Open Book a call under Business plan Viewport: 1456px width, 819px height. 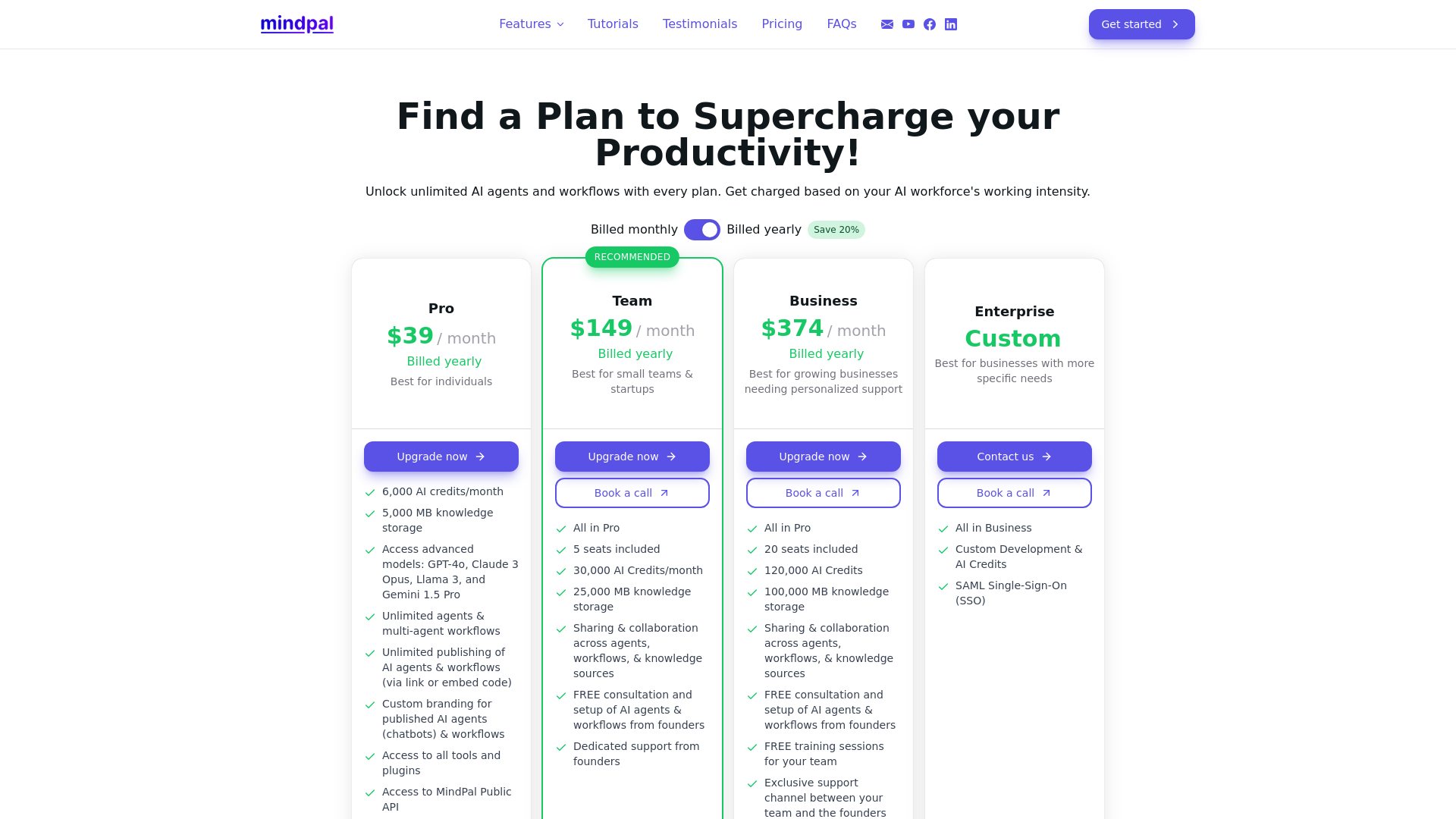(x=823, y=492)
